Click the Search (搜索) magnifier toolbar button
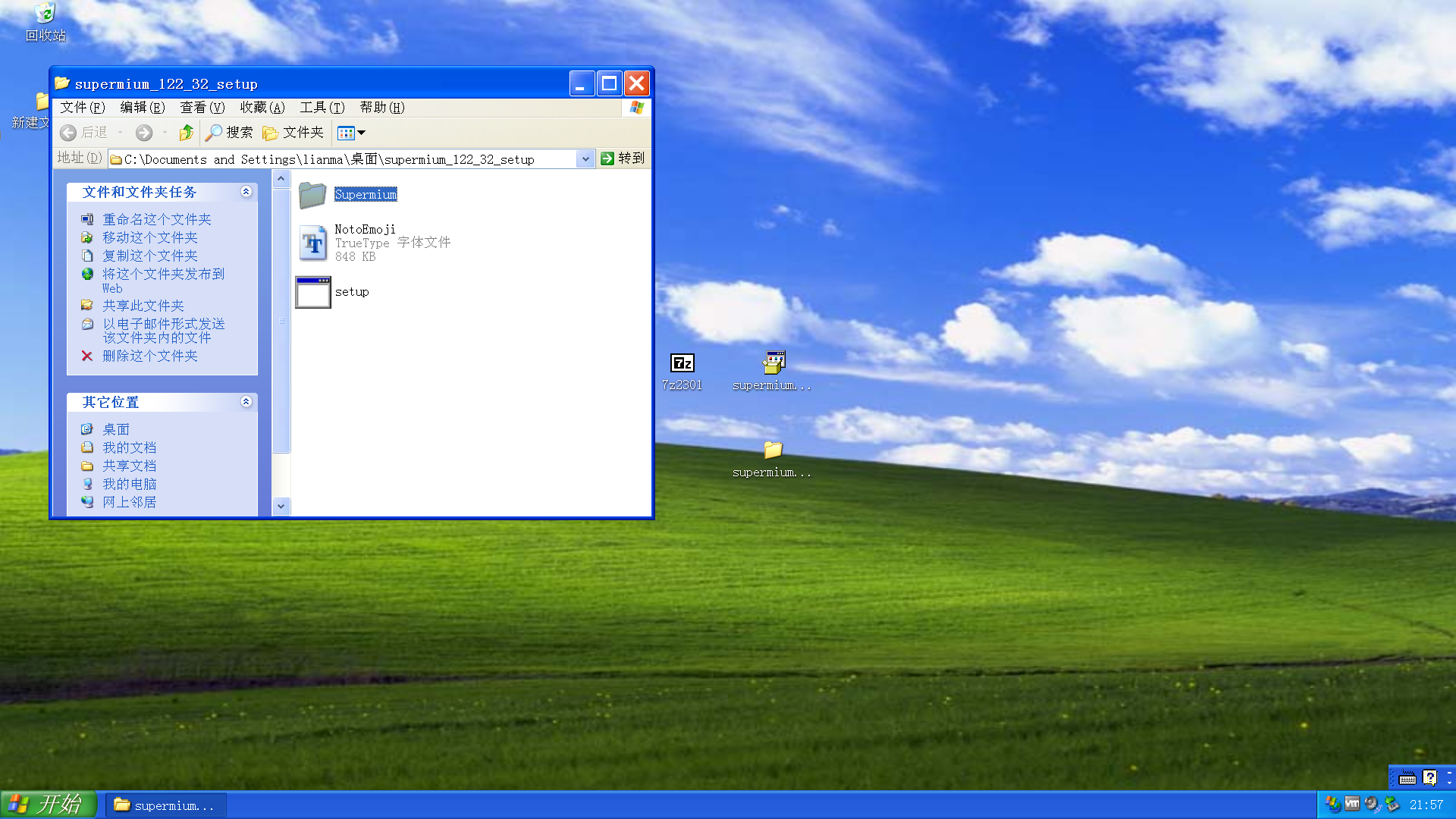This screenshot has height=819, width=1456. [x=229, y=133]
